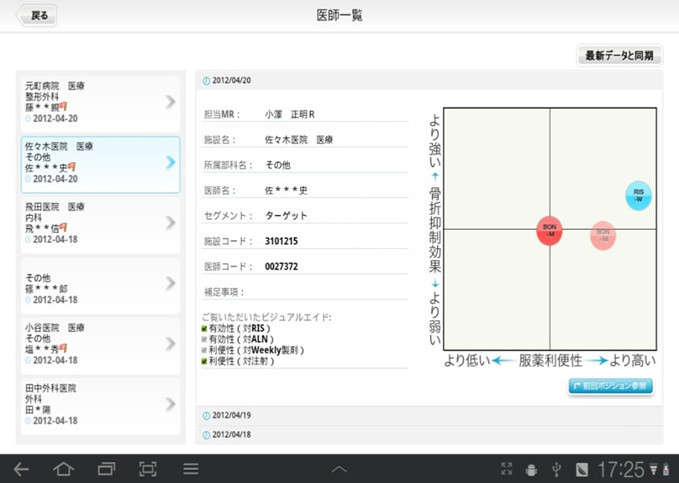Viewport: 679px width, 483px height.
Task: Tap Android home icon in navigation bar
Action: pyautogui.click(x=63, y=469)
